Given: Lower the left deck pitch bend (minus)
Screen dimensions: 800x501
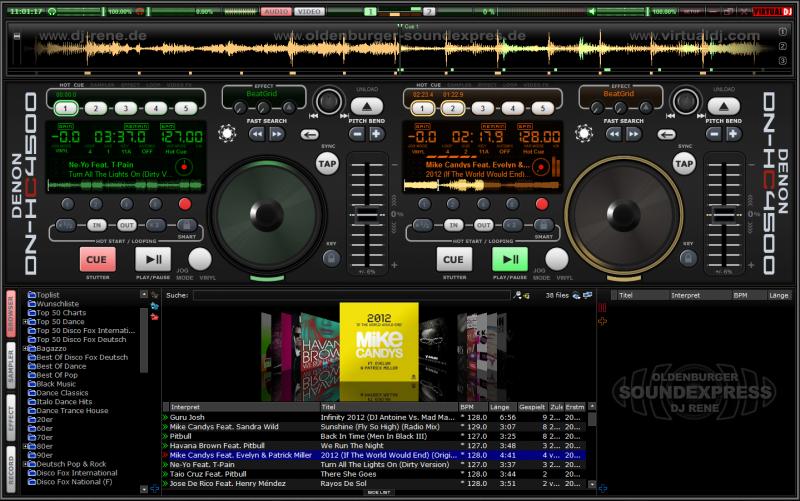Looking at the screenshot, I should click(357, 134).
